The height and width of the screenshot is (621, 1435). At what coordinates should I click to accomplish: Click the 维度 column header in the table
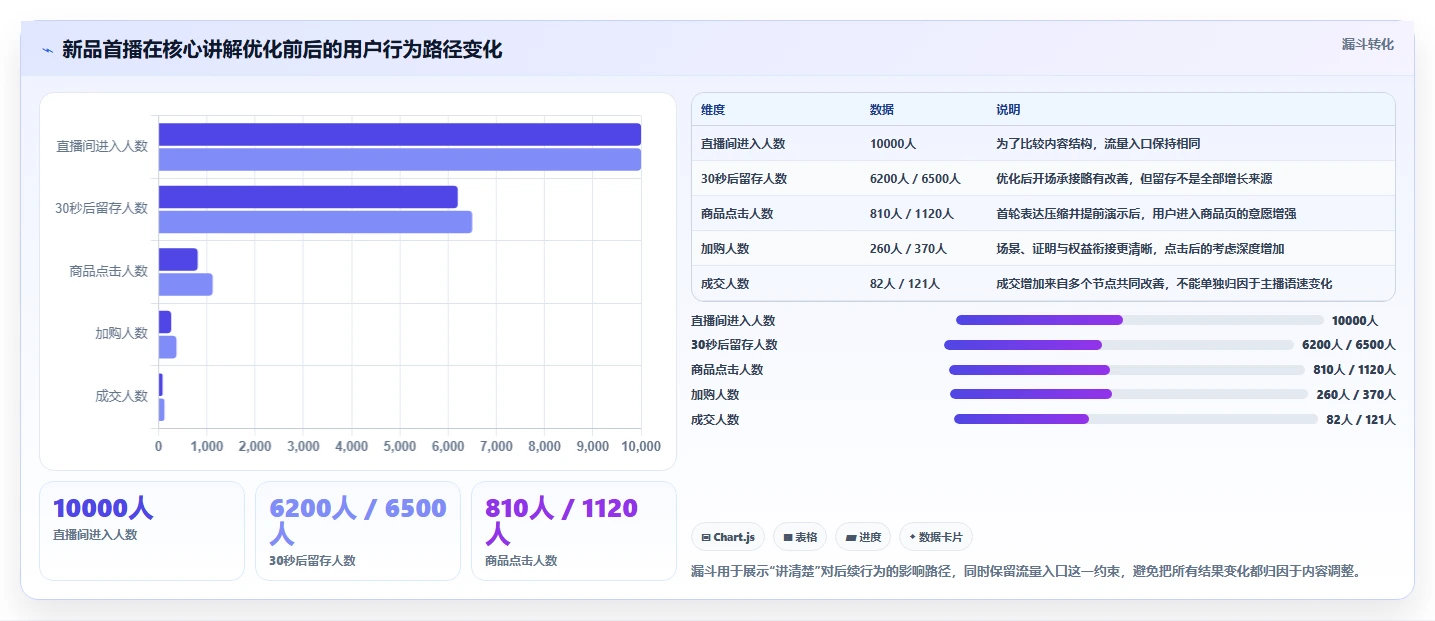tap(713, 110)
